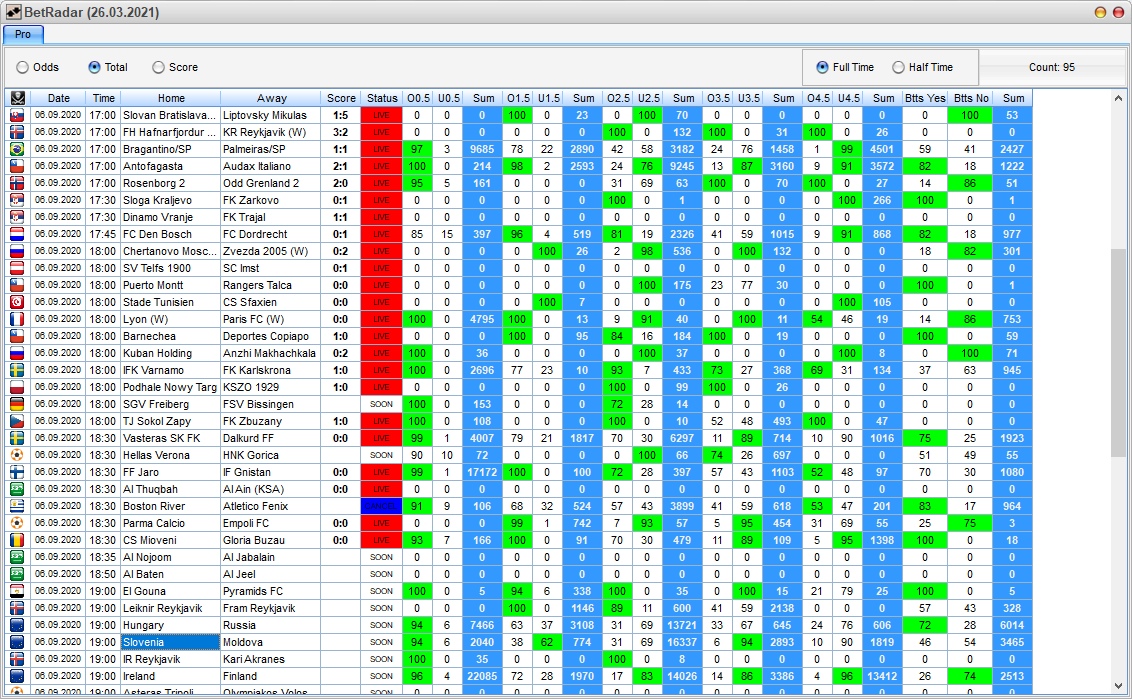Click the Btts Yes column header
The image size is (1132, 699).
point(925,98)
